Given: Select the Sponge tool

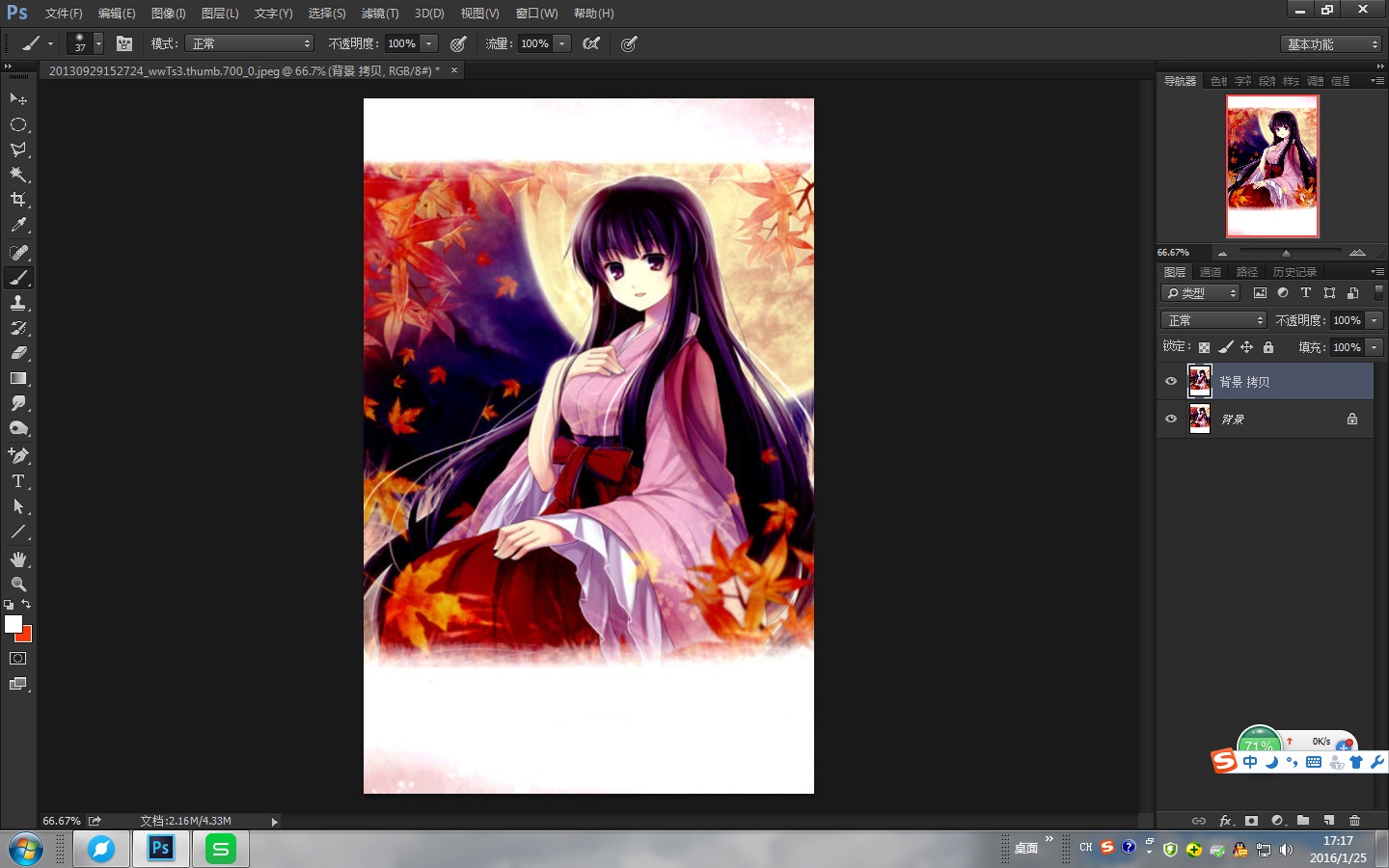Looking at the screenshot, I should [x=18, y=428].
